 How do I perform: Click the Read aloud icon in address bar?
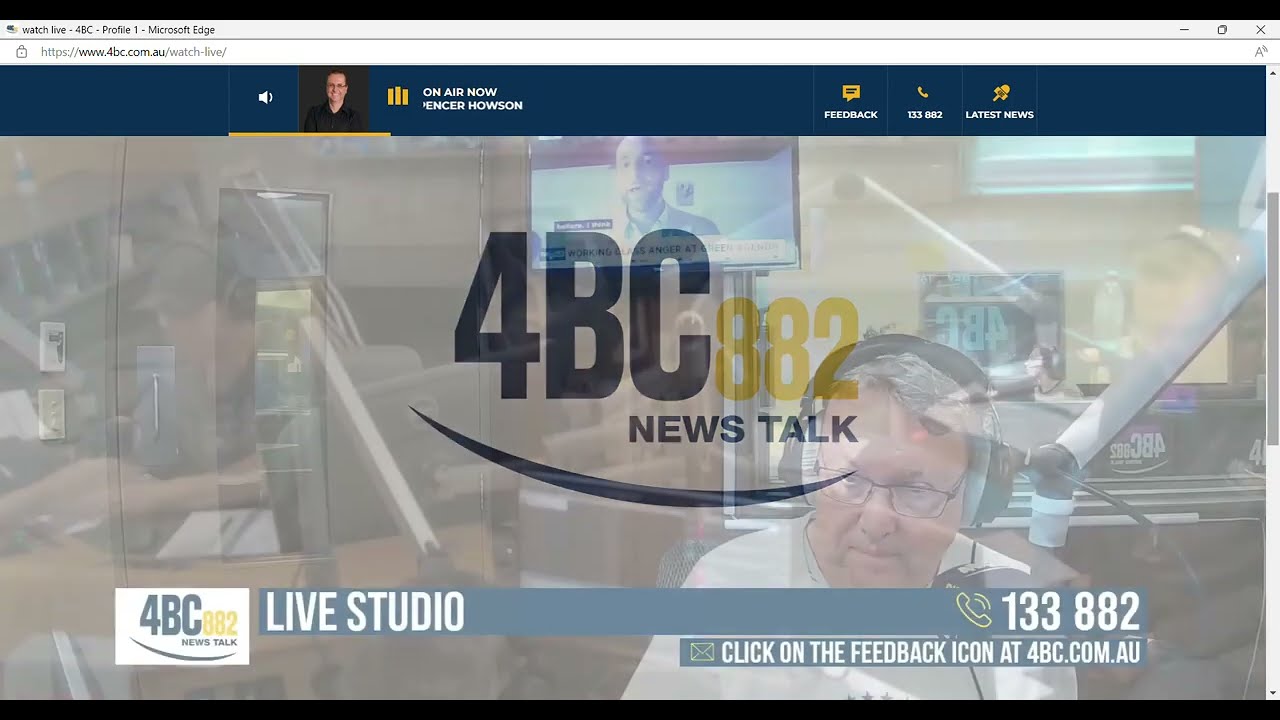click(1261, 52)
